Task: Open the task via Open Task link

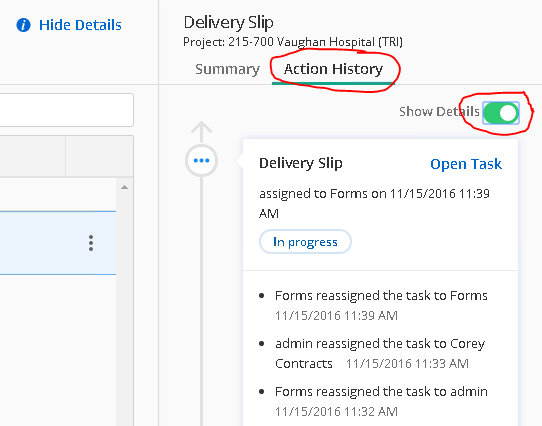Action: [x=466, y=164]
